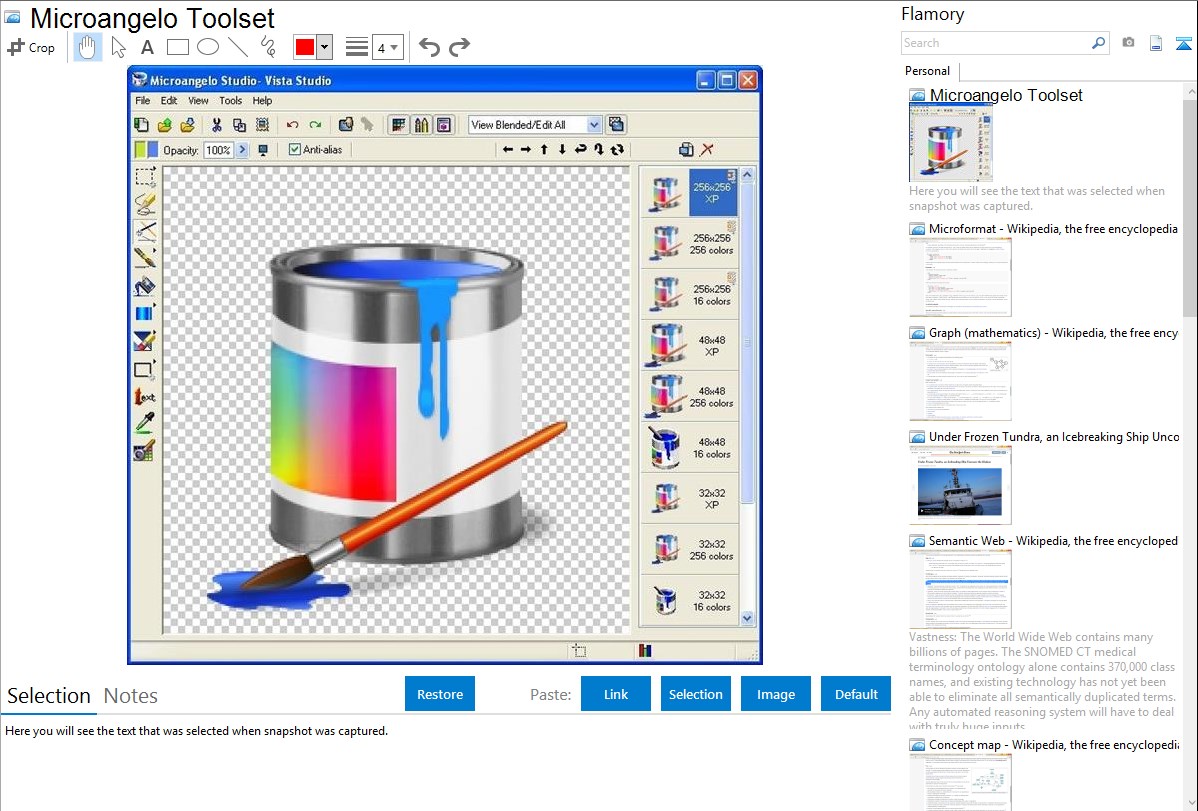Pick the straight line tool
Screen dimensions: 1198x811
point(238,47)
